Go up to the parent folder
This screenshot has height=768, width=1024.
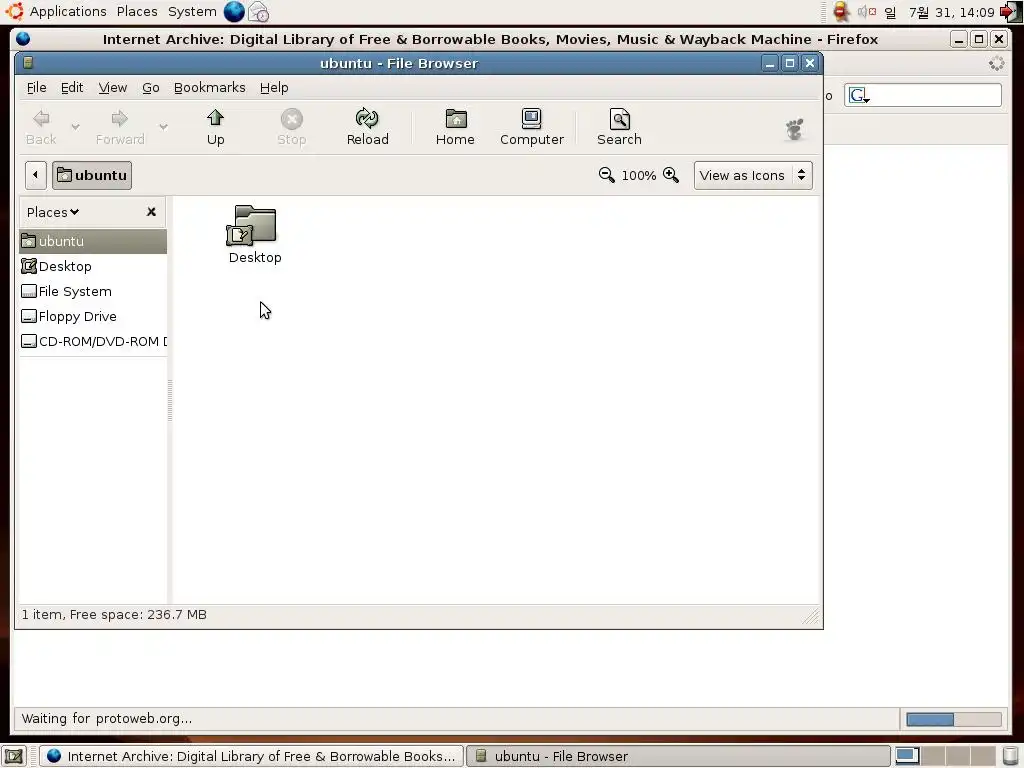tap(216, 127)
